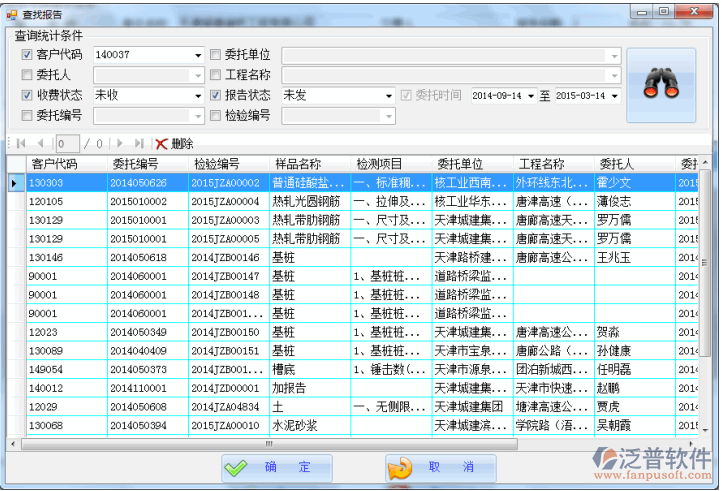Open the 报告状态 dropdown showing 未发
Image resolution: width=722 pixels, height=491 pixels.
389,96
